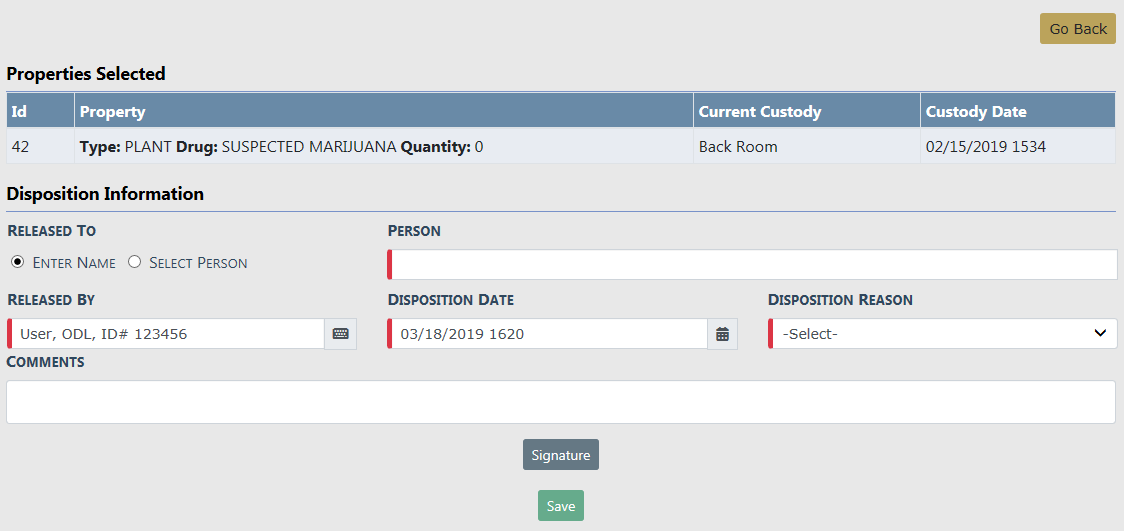Image resolution: width=1127 pixels, height=531 pixels.
Task: Select property row with Id 42
Action: 21,147
